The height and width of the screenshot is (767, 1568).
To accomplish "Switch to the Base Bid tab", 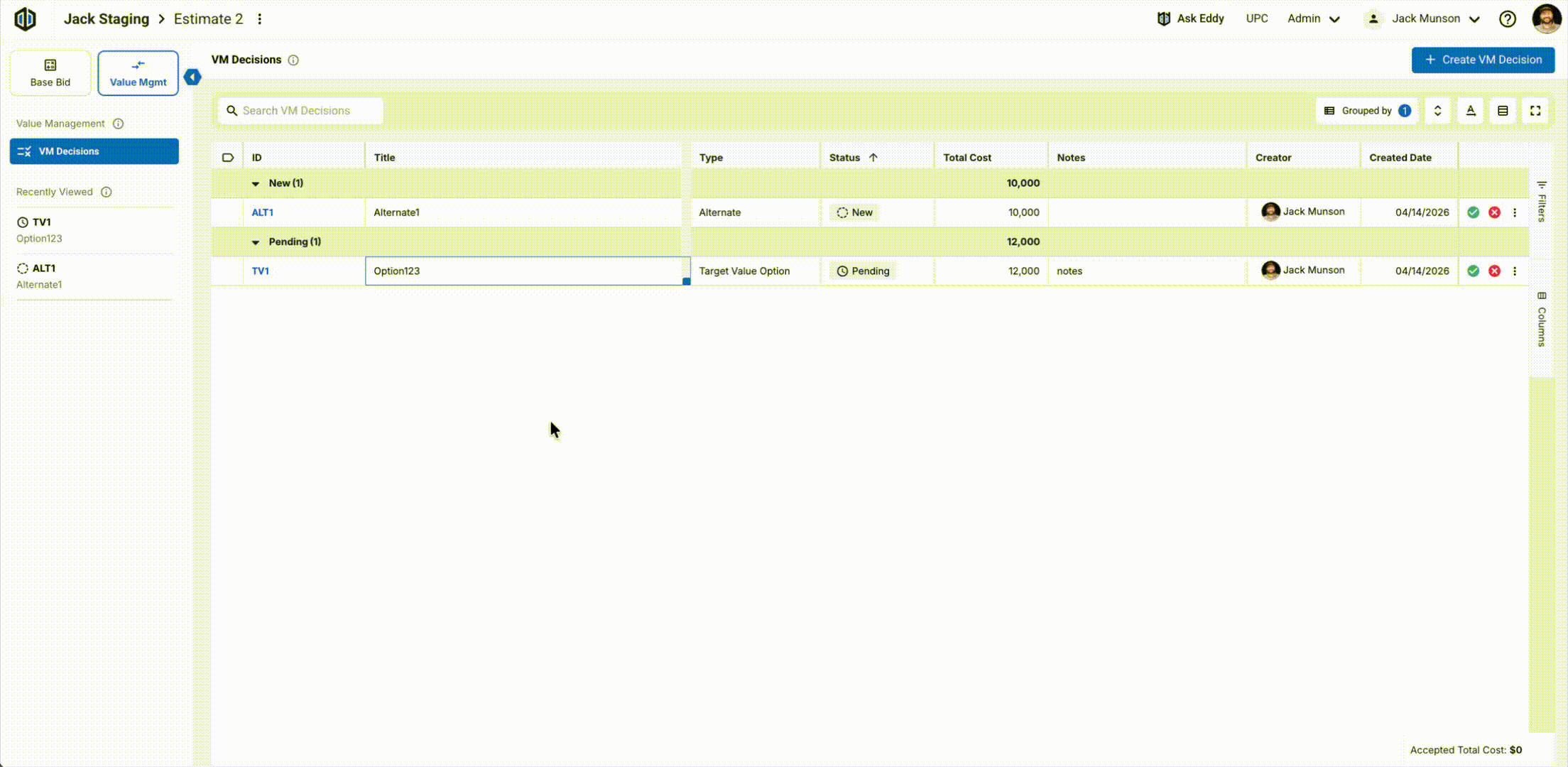I will pos(50,73).
